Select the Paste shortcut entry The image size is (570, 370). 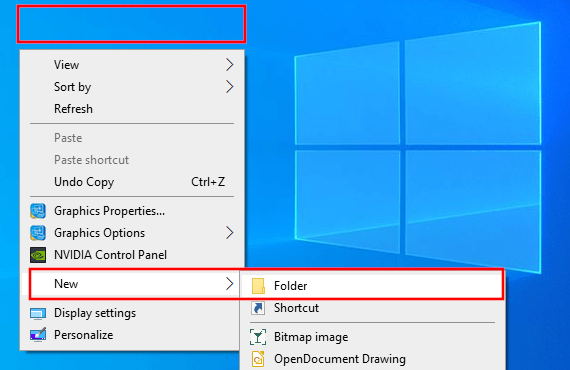(132, 160)
